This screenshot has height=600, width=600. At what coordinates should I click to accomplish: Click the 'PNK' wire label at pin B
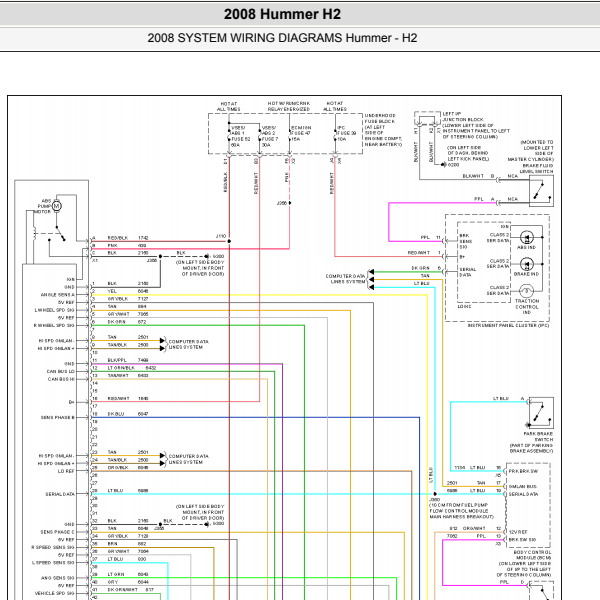tap(113, 246)
